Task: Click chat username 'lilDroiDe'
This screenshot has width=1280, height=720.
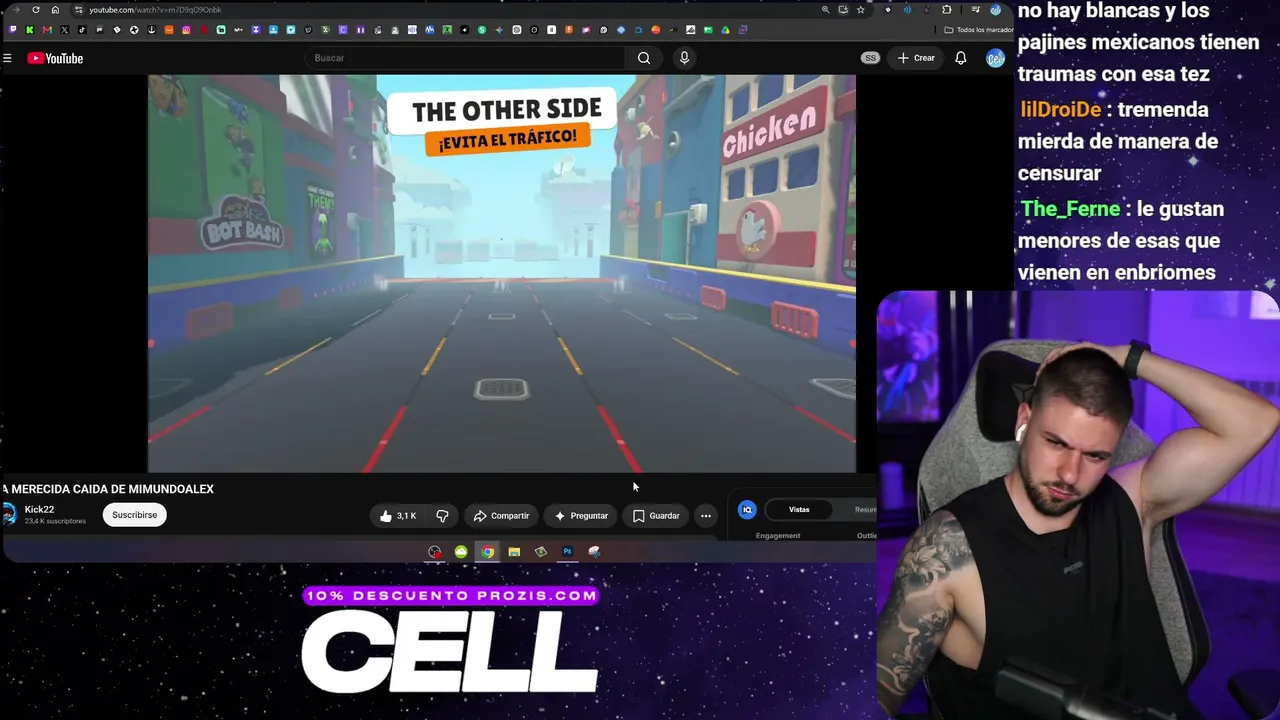Action: click(x=1061, y=109)
